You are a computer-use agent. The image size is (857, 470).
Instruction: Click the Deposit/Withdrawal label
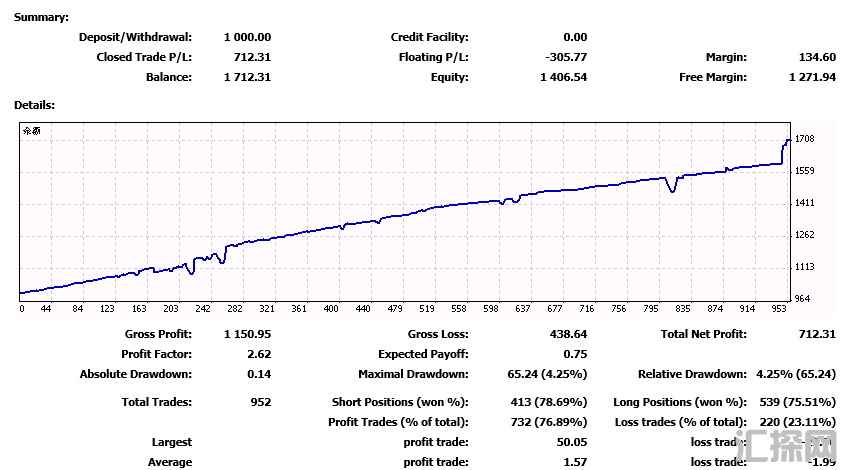[x=136, y=37]
